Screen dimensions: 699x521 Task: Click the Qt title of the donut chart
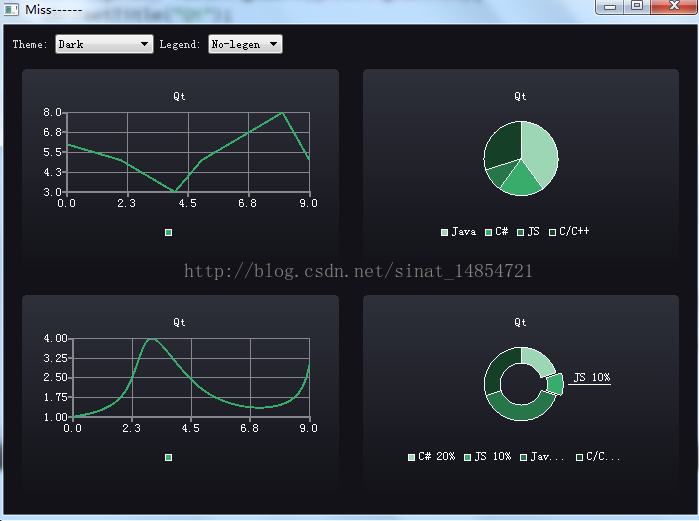point(520,322)
